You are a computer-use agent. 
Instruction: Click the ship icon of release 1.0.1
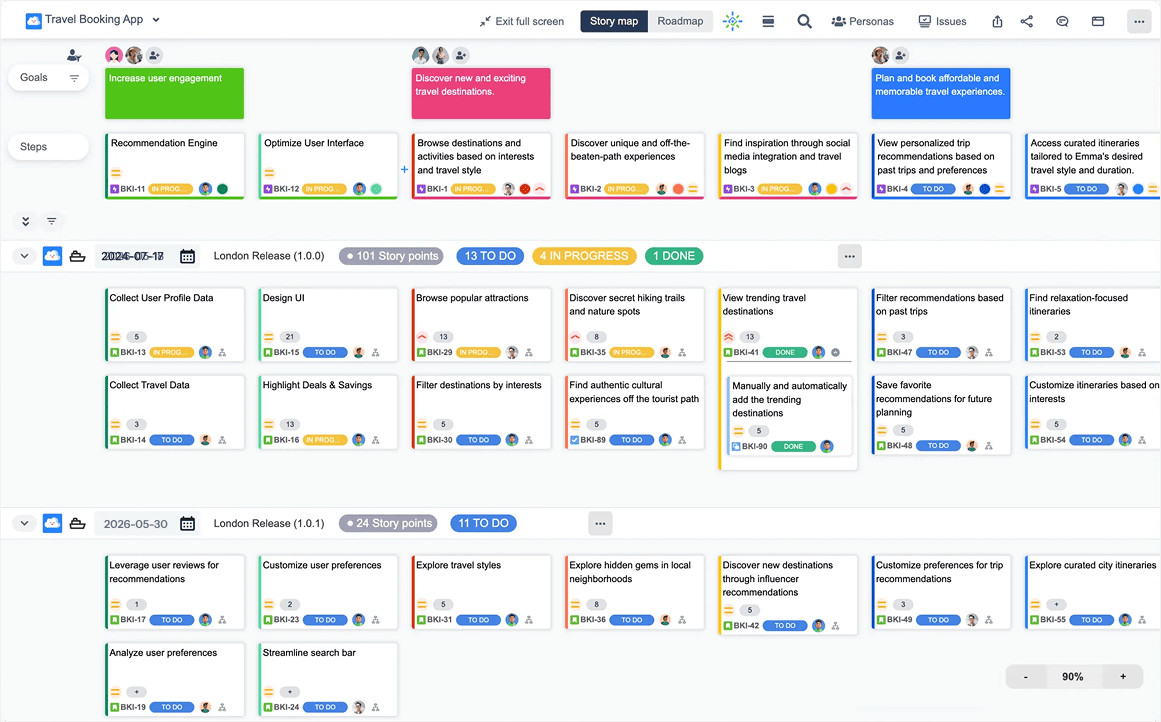pos(77,524)
